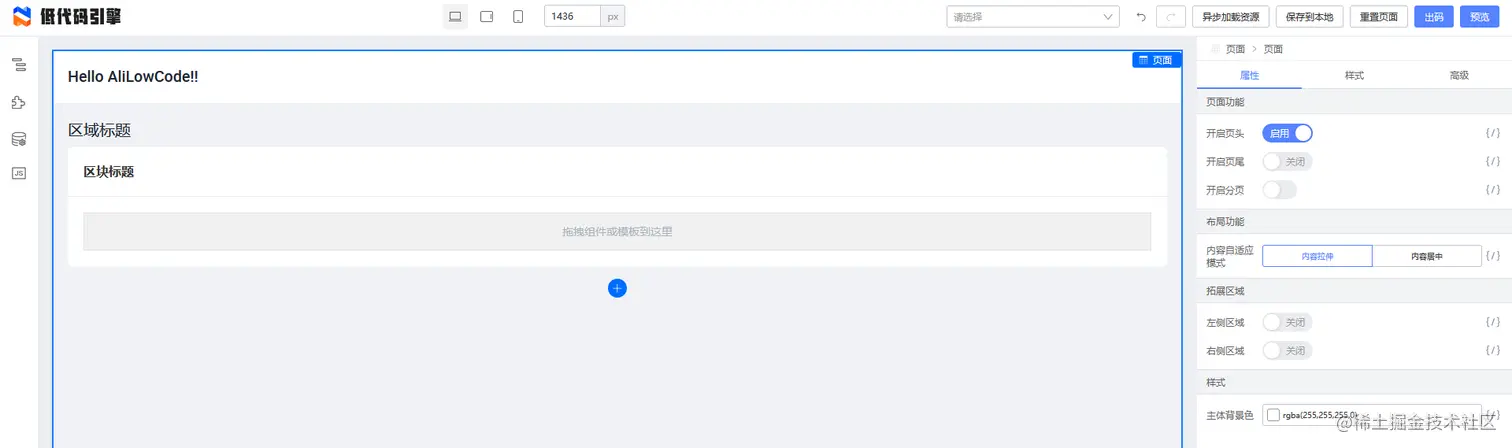Collapse the 布局功能 section header
This screenshot has width=1512, height=448.
tap(1354, 221)
